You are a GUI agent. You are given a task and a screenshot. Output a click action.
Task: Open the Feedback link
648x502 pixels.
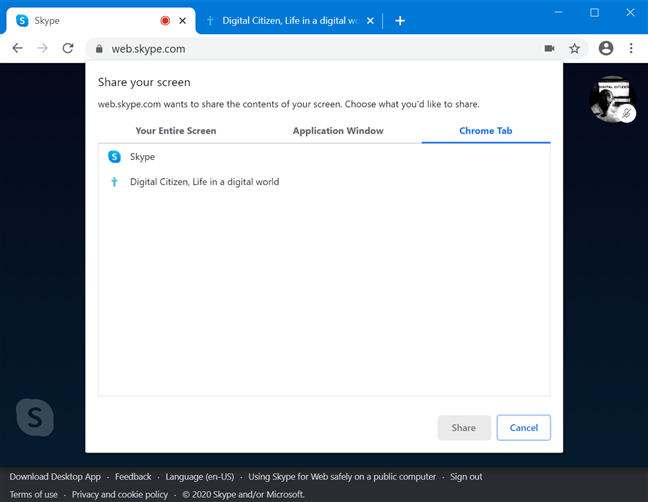click(x=133, y=477)
